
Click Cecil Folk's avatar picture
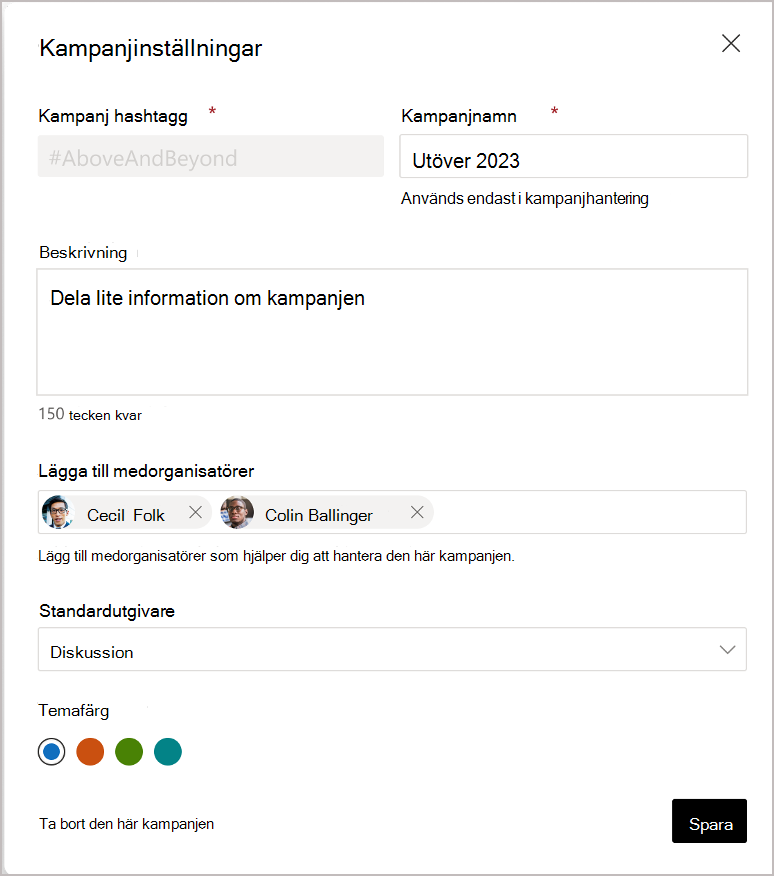(x=58, y=512)
